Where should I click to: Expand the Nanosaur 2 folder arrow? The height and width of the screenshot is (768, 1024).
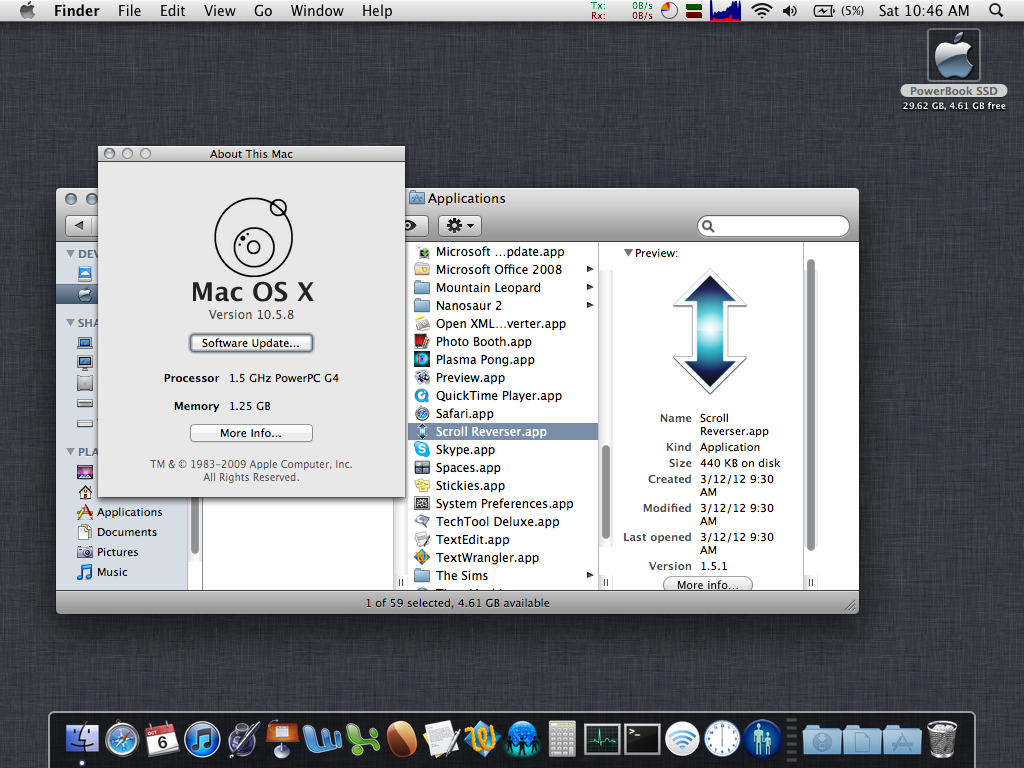click(590, 305)
